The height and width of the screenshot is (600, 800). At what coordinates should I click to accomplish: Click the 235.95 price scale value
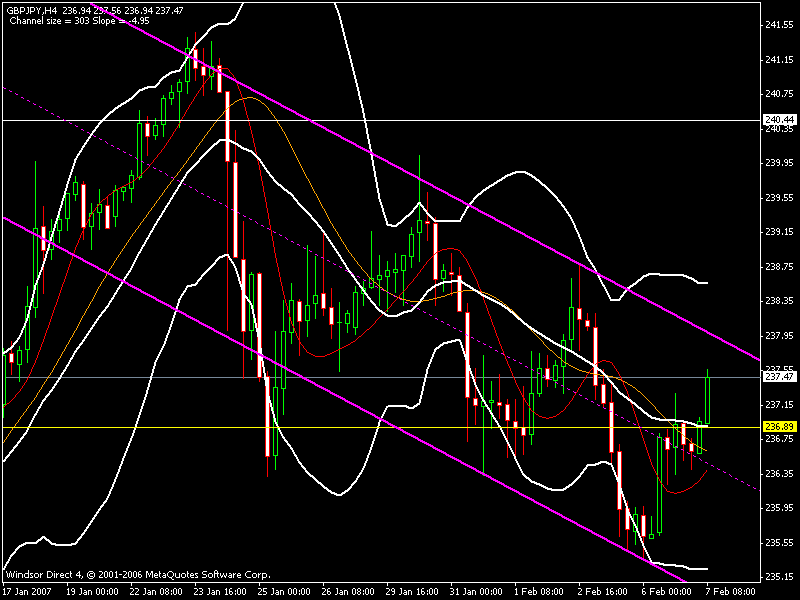(780, 508)
